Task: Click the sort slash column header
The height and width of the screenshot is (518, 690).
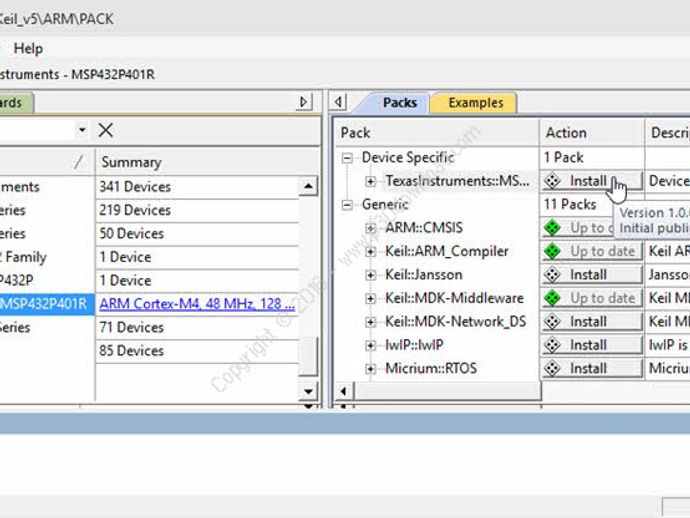Action: click(x=47, y=162)
